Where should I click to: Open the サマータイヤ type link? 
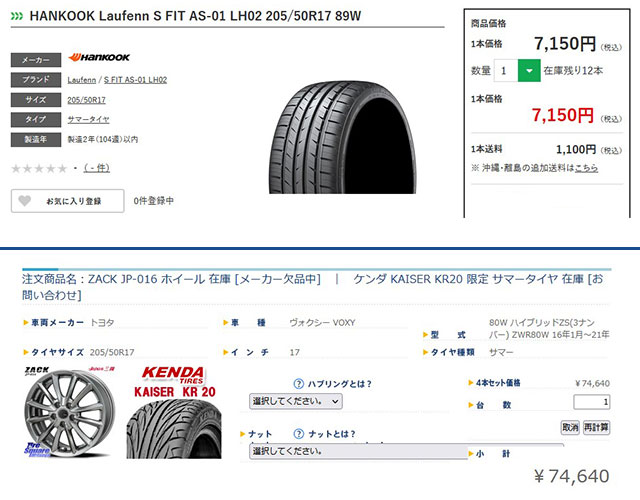tap(89, 120)
